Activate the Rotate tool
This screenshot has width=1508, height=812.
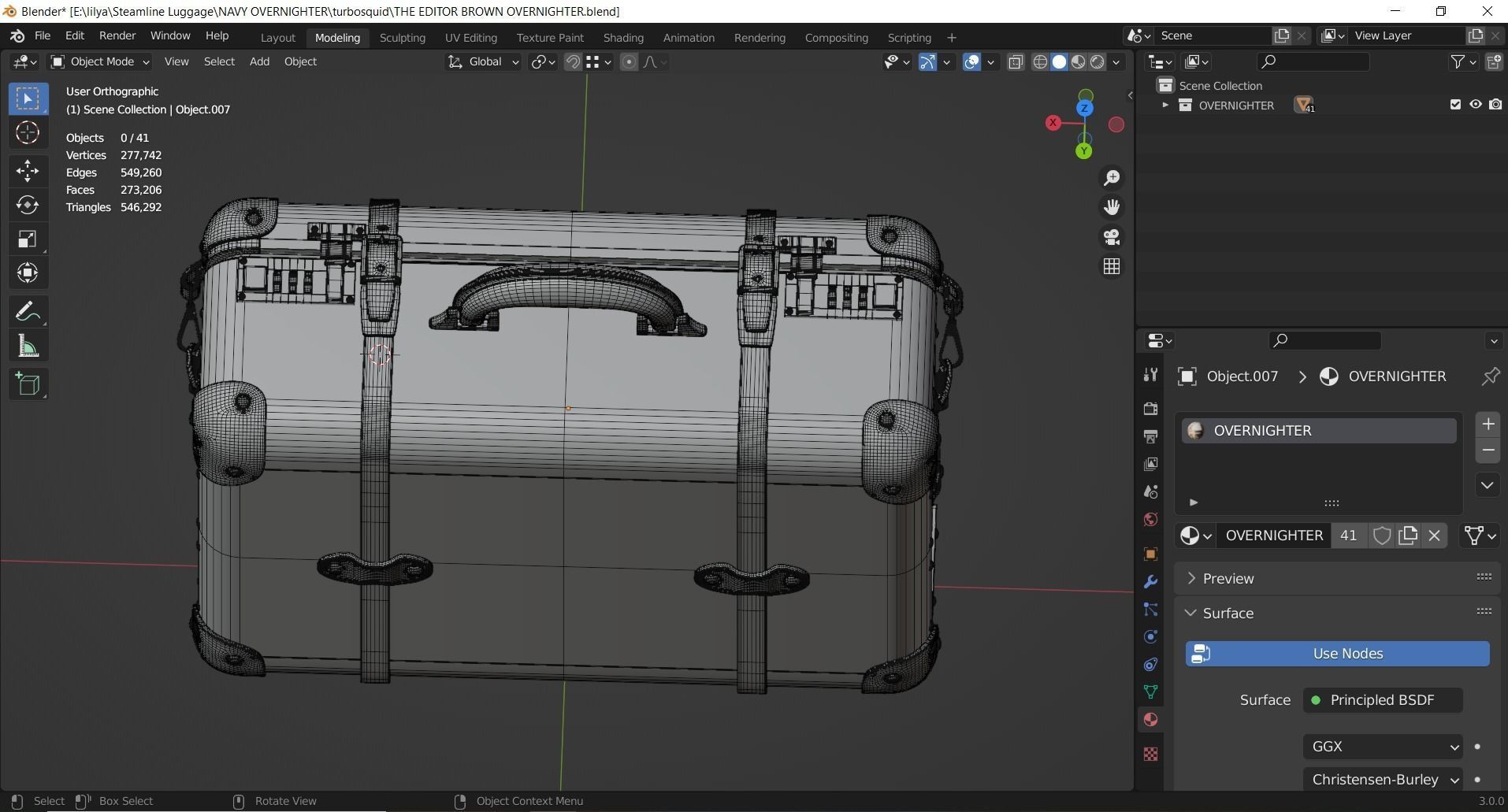(28, 205)
